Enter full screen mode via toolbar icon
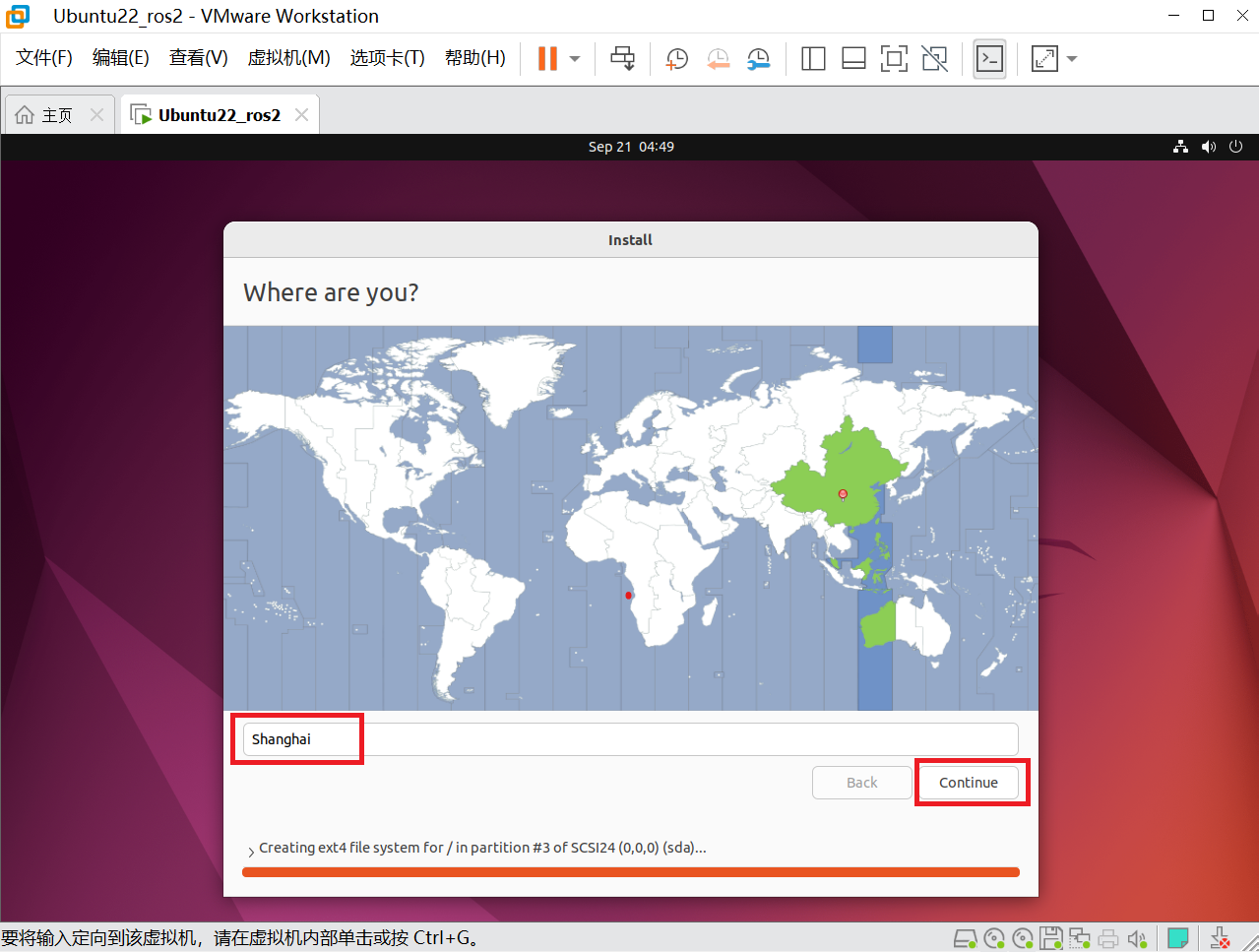The width and height of the screenshot is (1259, 952). click(893, 59)
